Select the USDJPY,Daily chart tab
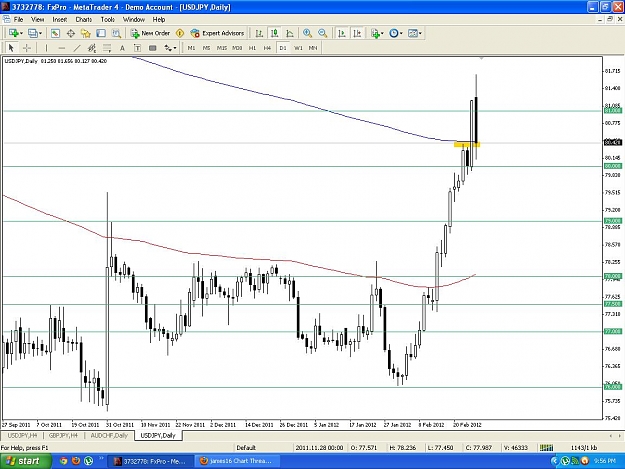 (x=158, y=436)
